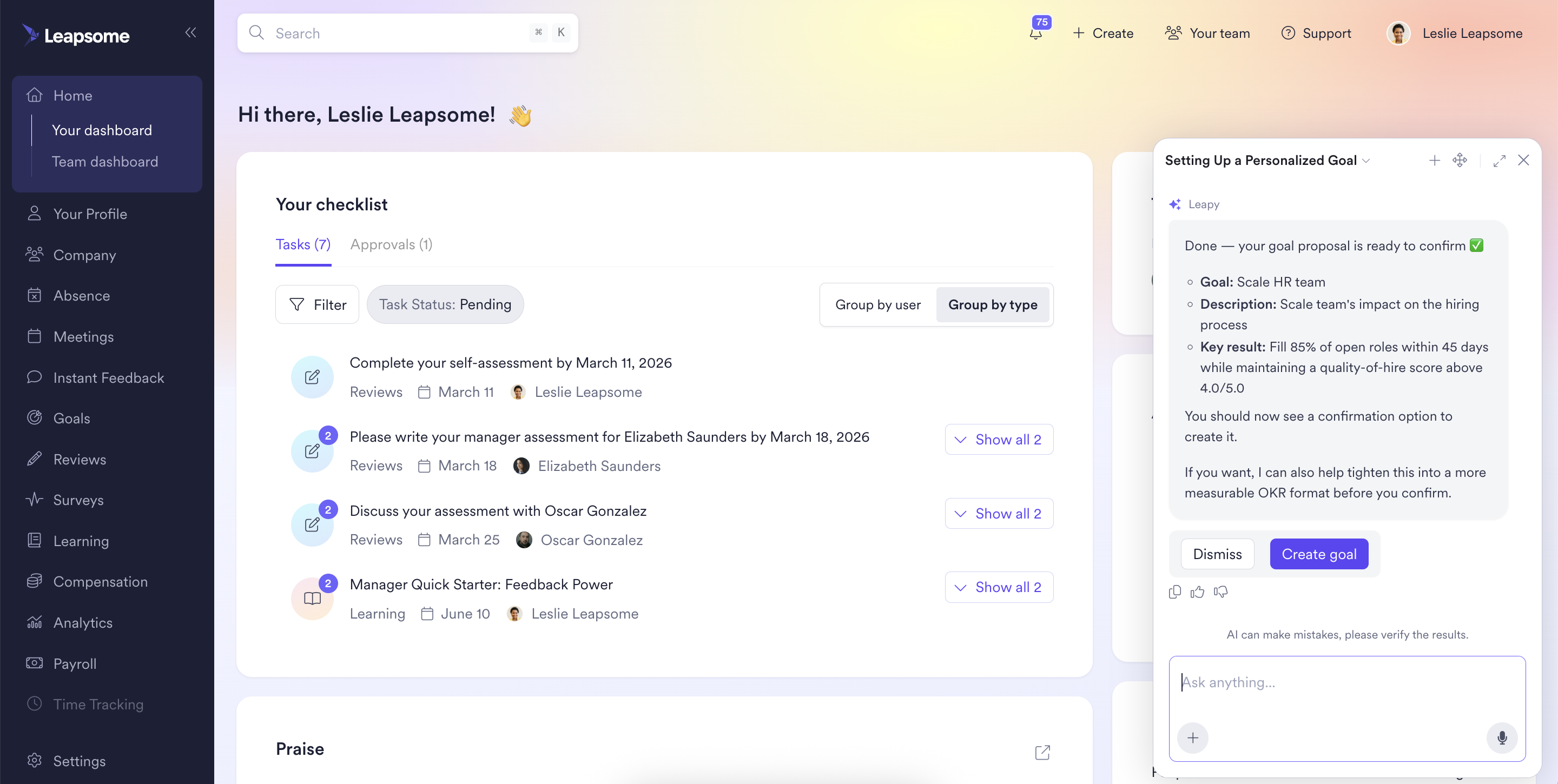Open the Create menu
This screenshot has height=784, width=1558.
pos(1103,33)
